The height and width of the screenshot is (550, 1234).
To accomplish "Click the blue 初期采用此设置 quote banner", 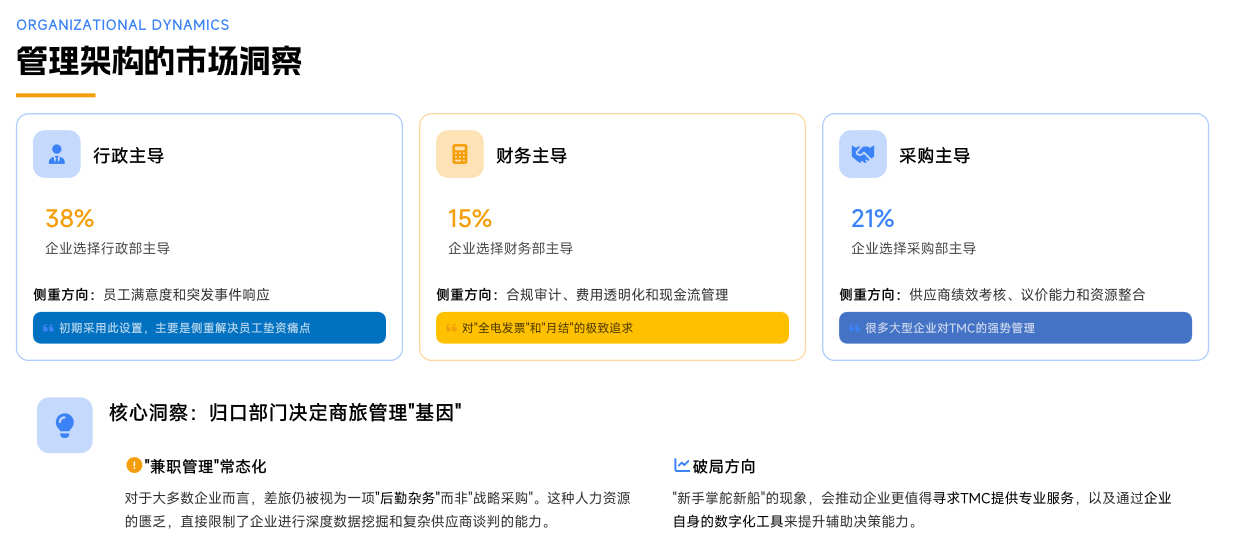I will click(x=209, y=328).
